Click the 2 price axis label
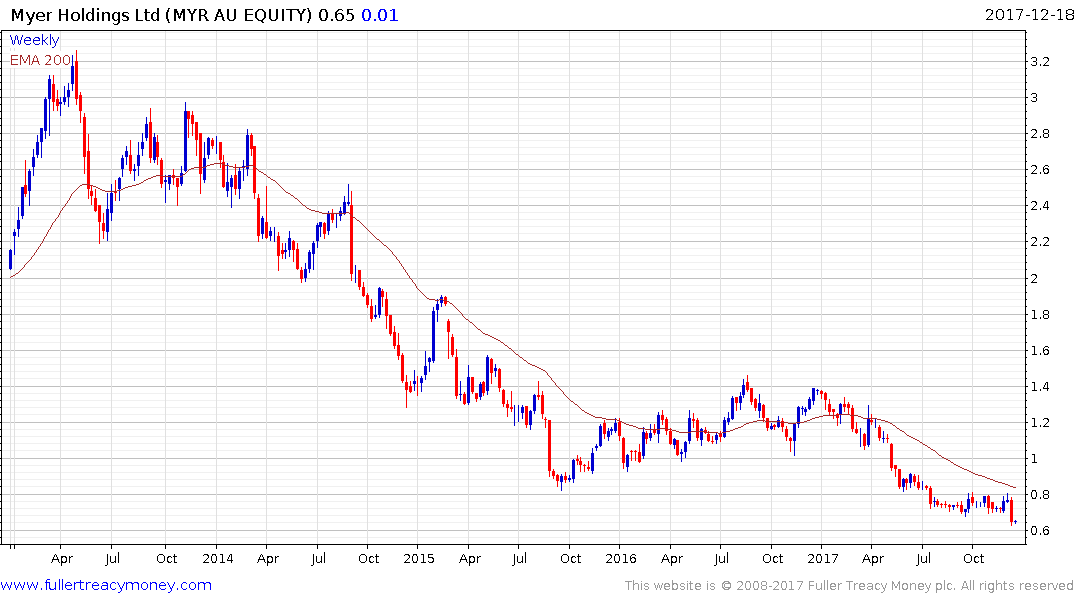The width and height of the screenshot is (1075, 600). click(x=1035, y=278)
